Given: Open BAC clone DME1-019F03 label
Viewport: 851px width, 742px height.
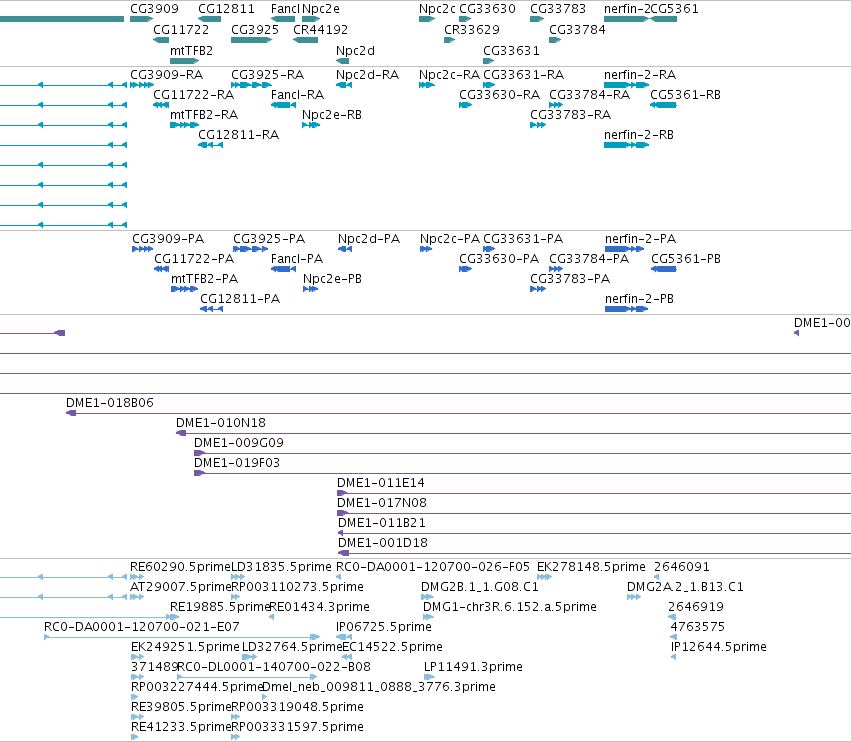Looking at the screenshot, I should click(237, 463).
